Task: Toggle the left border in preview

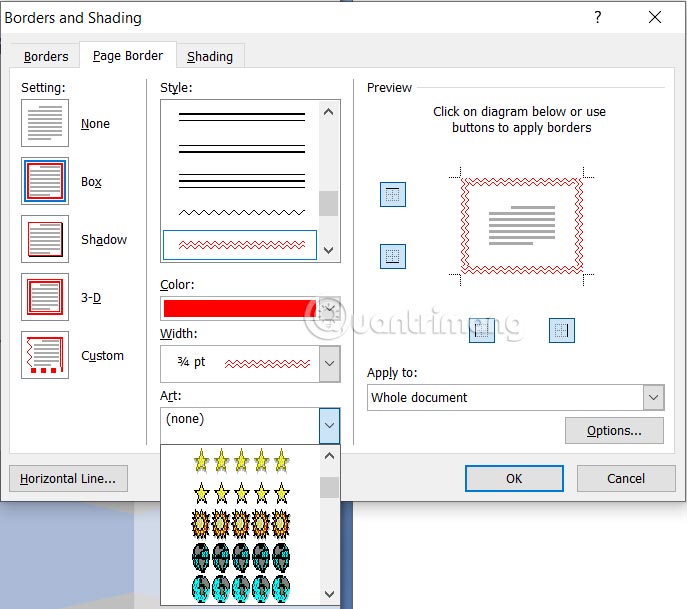Action: (483, 330)
